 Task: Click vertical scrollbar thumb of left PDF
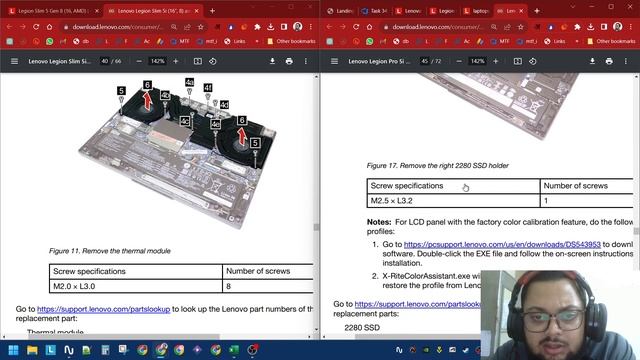click(x=316, y=227)
